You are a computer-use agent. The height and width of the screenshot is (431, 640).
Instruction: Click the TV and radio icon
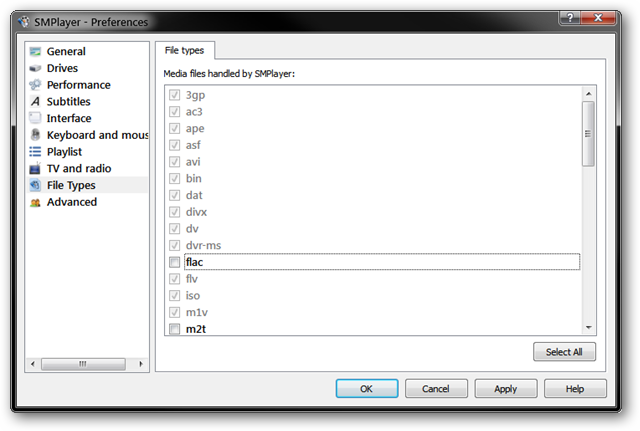coord(36,168)
